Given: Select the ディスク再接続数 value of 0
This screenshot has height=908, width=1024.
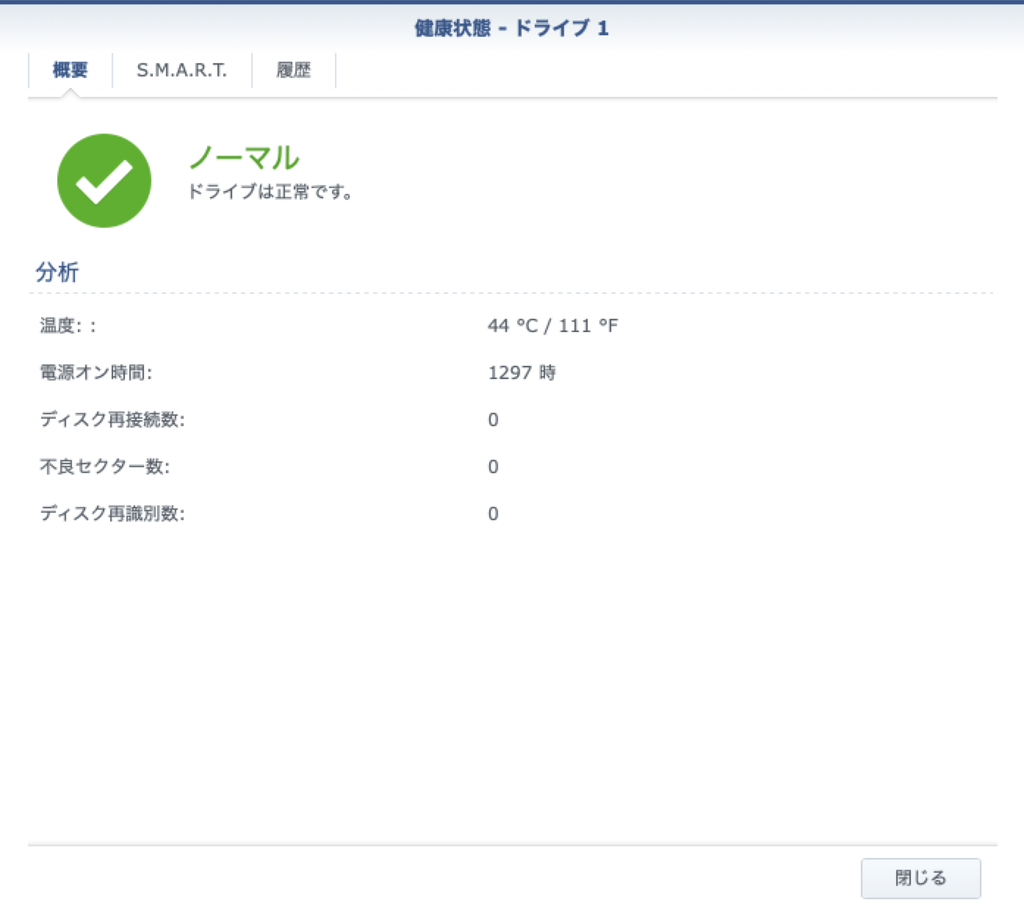Looking at the screenshot, I should click(493, 420).
